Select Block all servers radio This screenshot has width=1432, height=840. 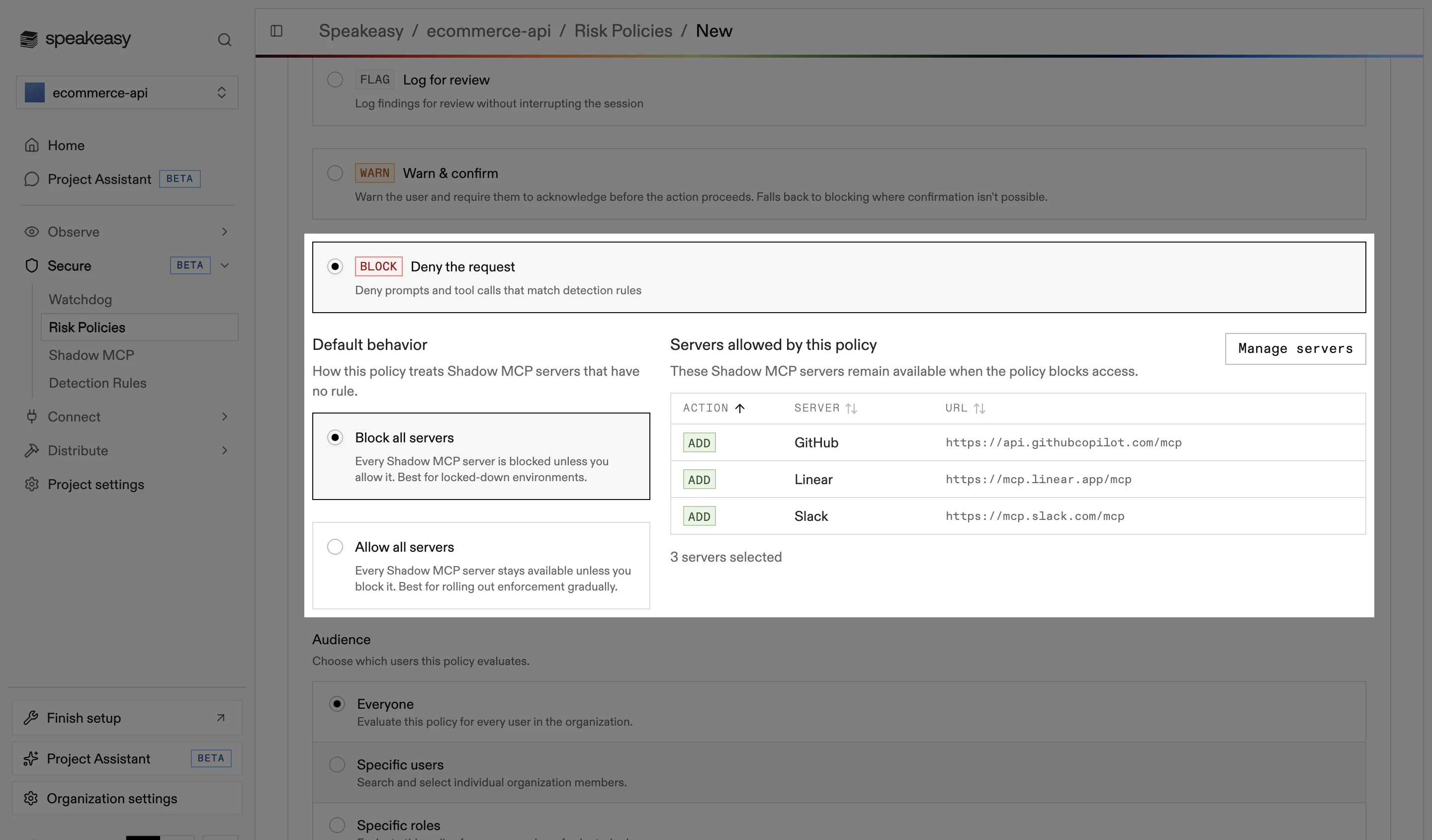335,437
